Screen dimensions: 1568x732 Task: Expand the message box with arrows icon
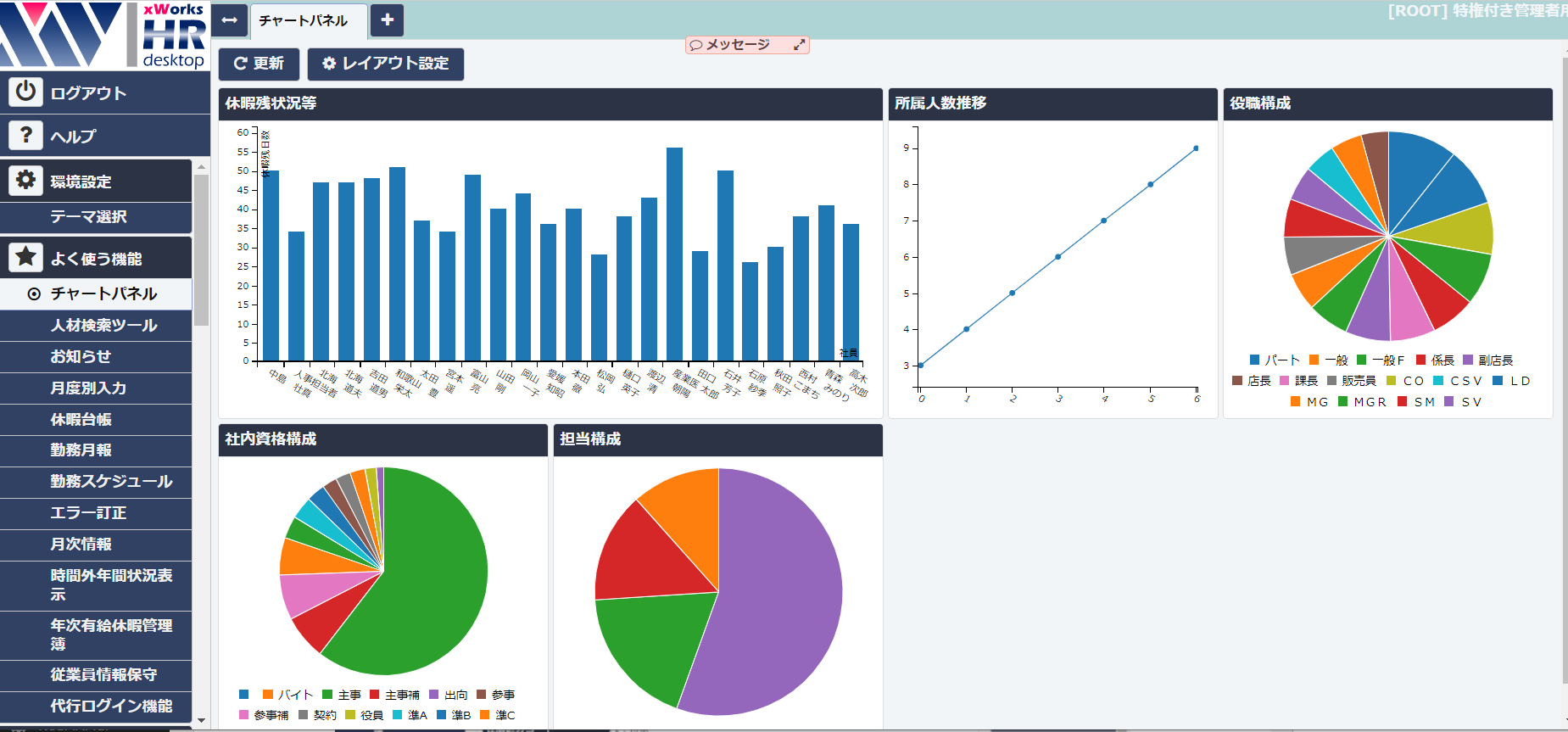click(799, 45)
